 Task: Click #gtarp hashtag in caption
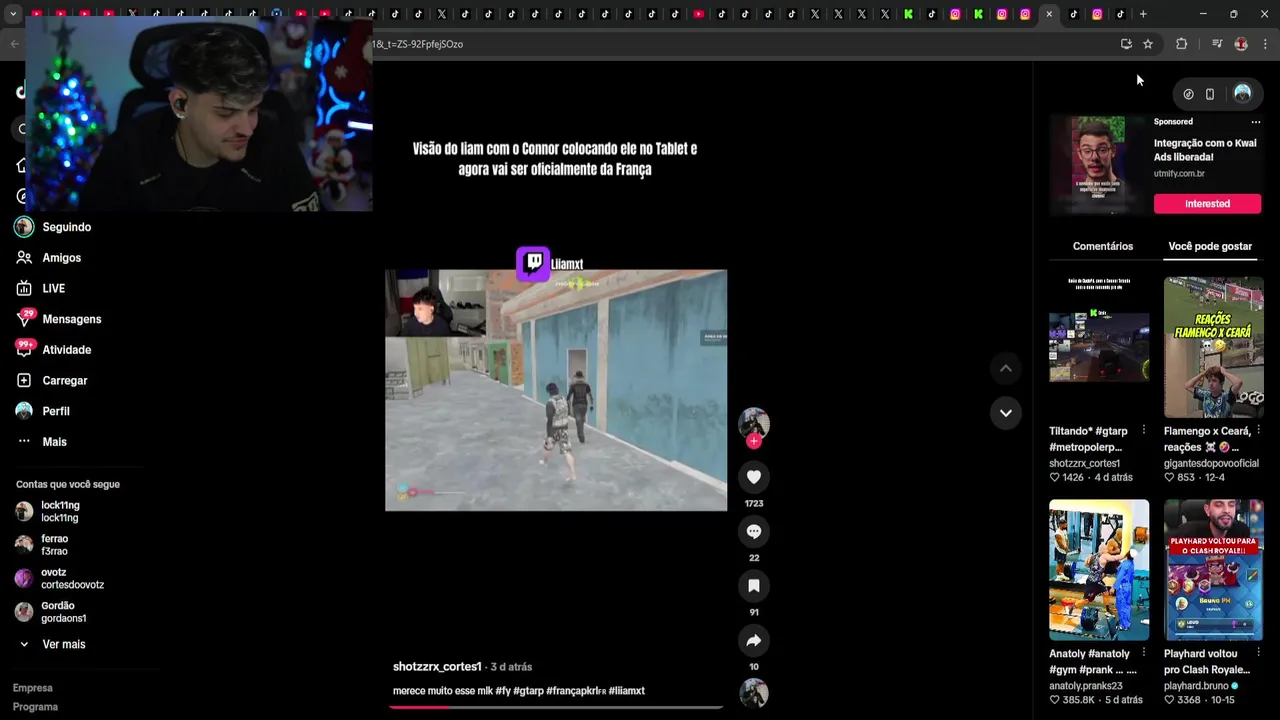tap(528, 691)
